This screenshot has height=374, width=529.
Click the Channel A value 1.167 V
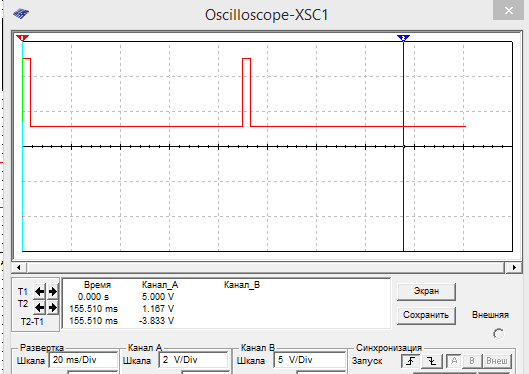pyautogui.click(x=158, y=309)
